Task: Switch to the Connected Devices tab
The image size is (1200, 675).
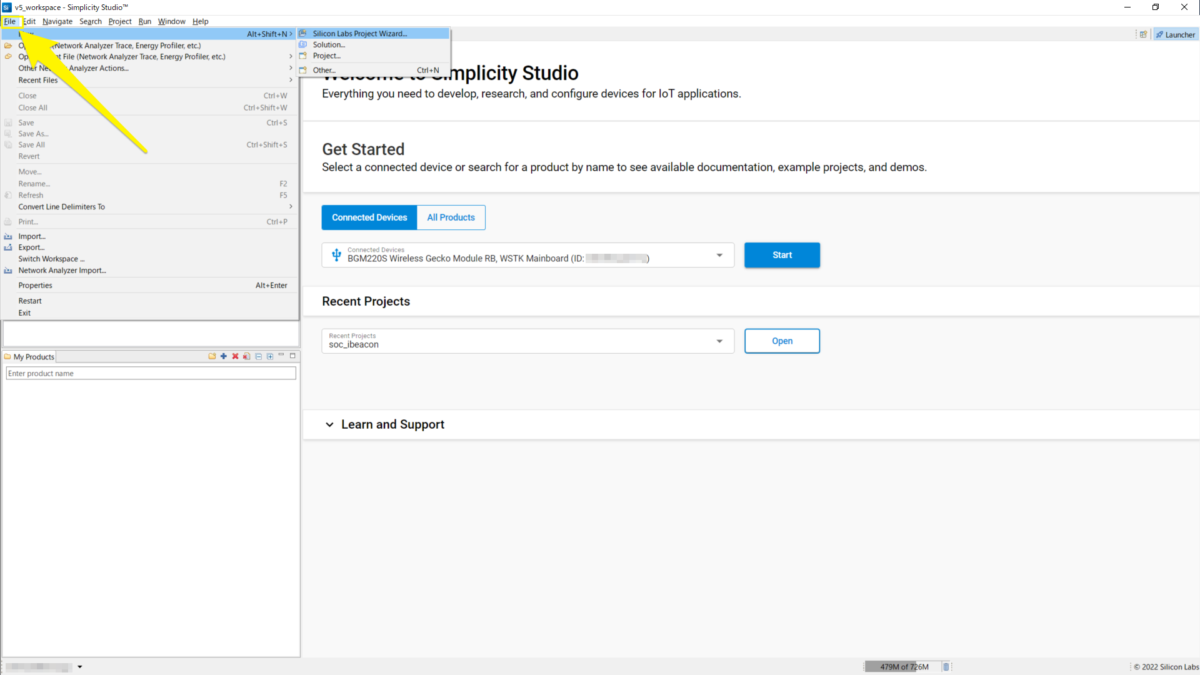Action: (369, 217)
